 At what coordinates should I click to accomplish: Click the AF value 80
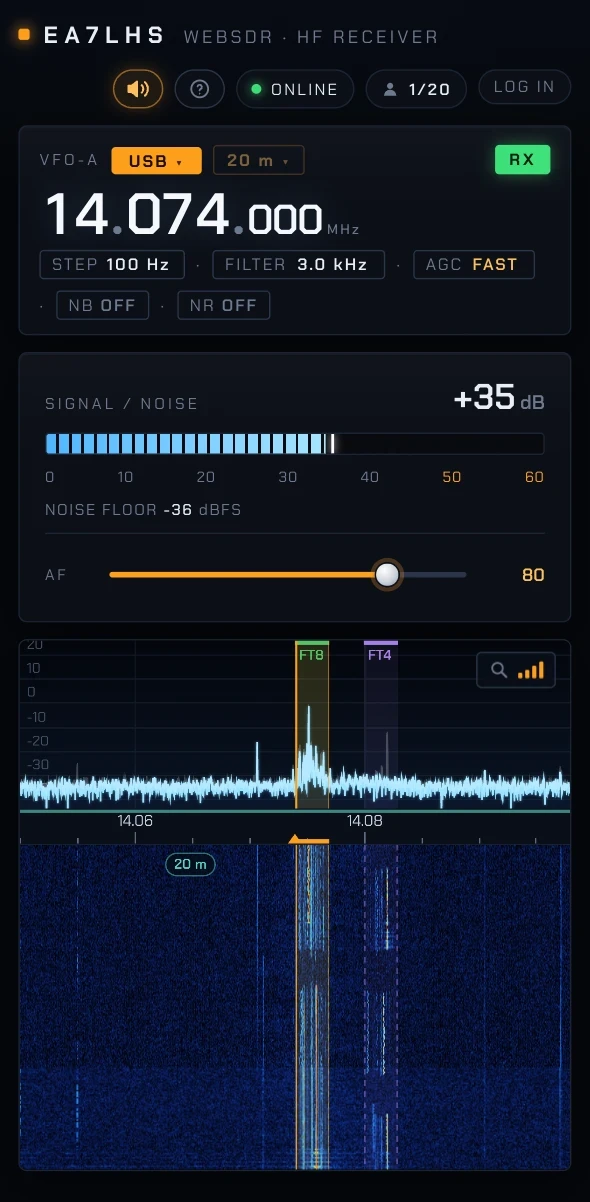(x=533, y=575)
